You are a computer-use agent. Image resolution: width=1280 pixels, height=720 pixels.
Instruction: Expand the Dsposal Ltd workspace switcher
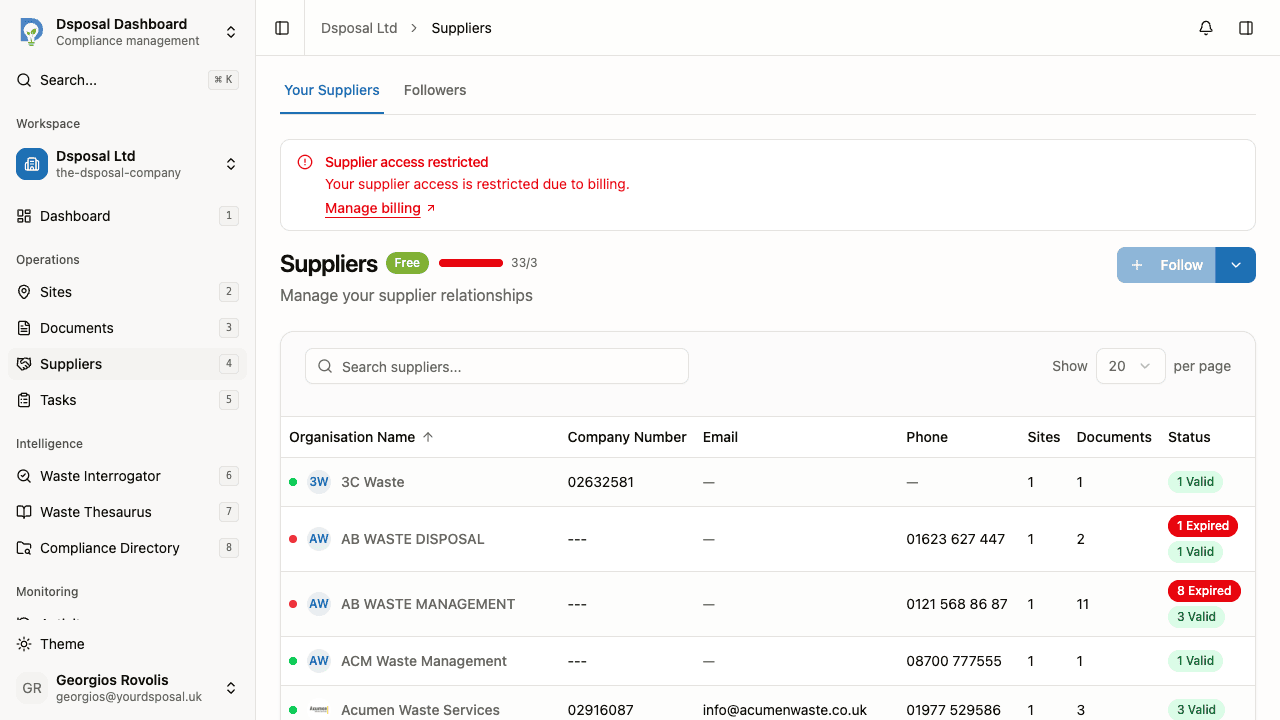(231, 164)
